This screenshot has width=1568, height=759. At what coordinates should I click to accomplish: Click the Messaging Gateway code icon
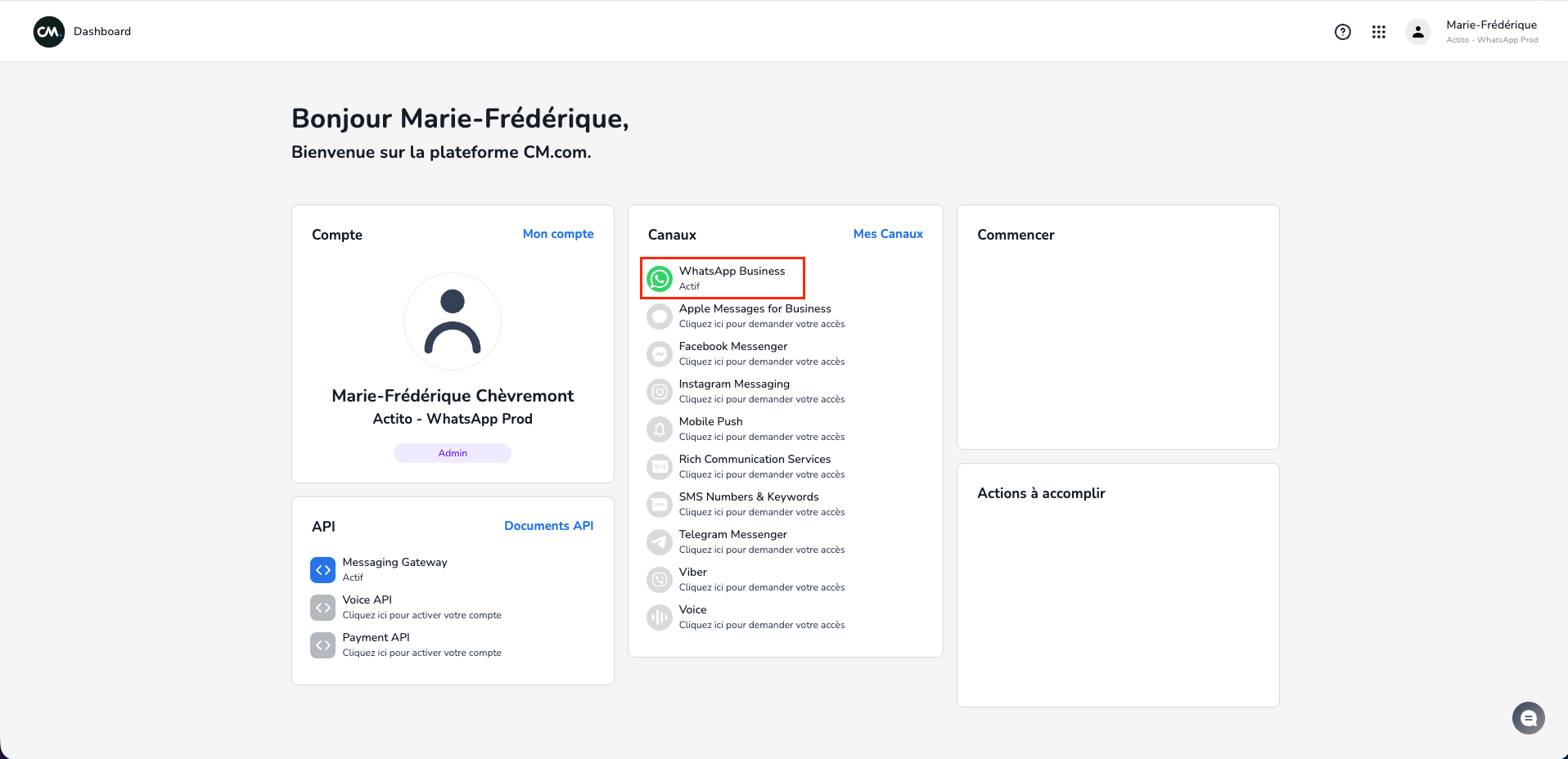coord(323,570)
